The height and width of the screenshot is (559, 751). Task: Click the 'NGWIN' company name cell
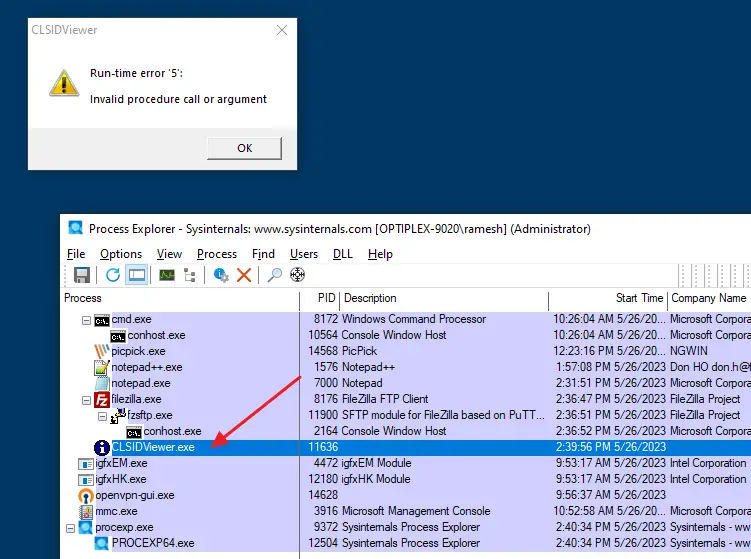[x=688, y=352]
